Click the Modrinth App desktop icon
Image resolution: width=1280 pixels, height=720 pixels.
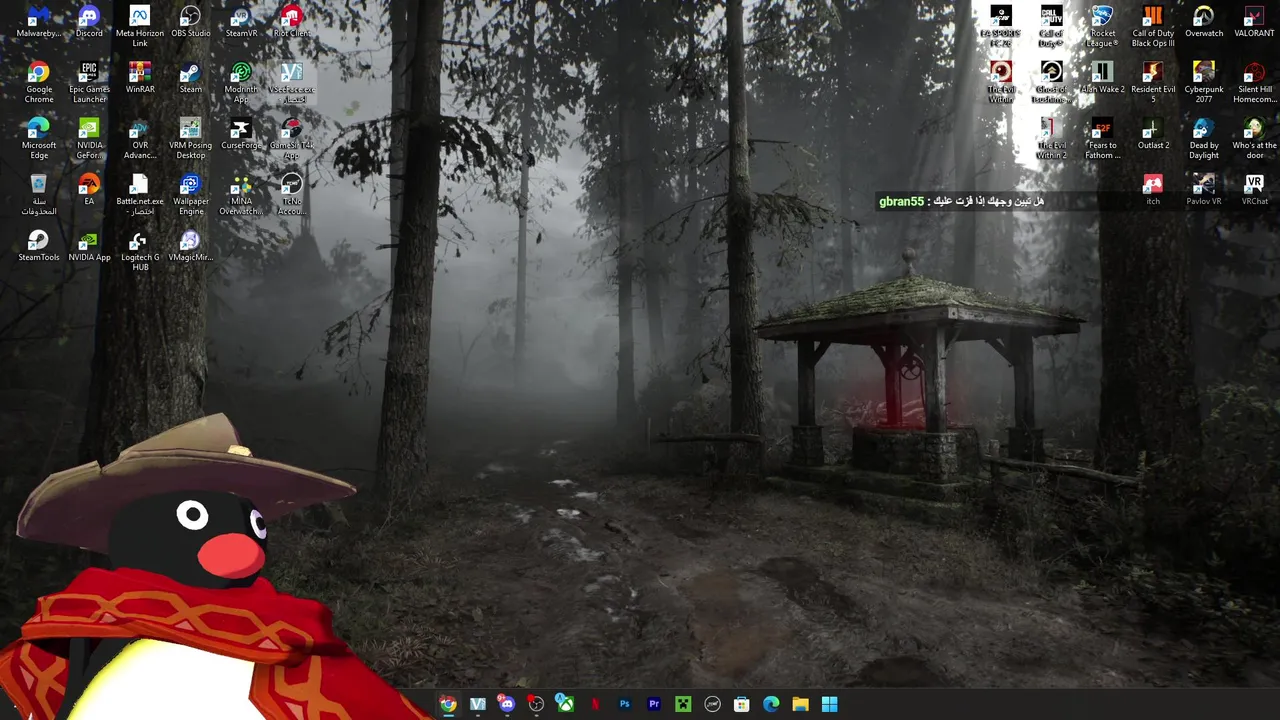click(241, 82)
